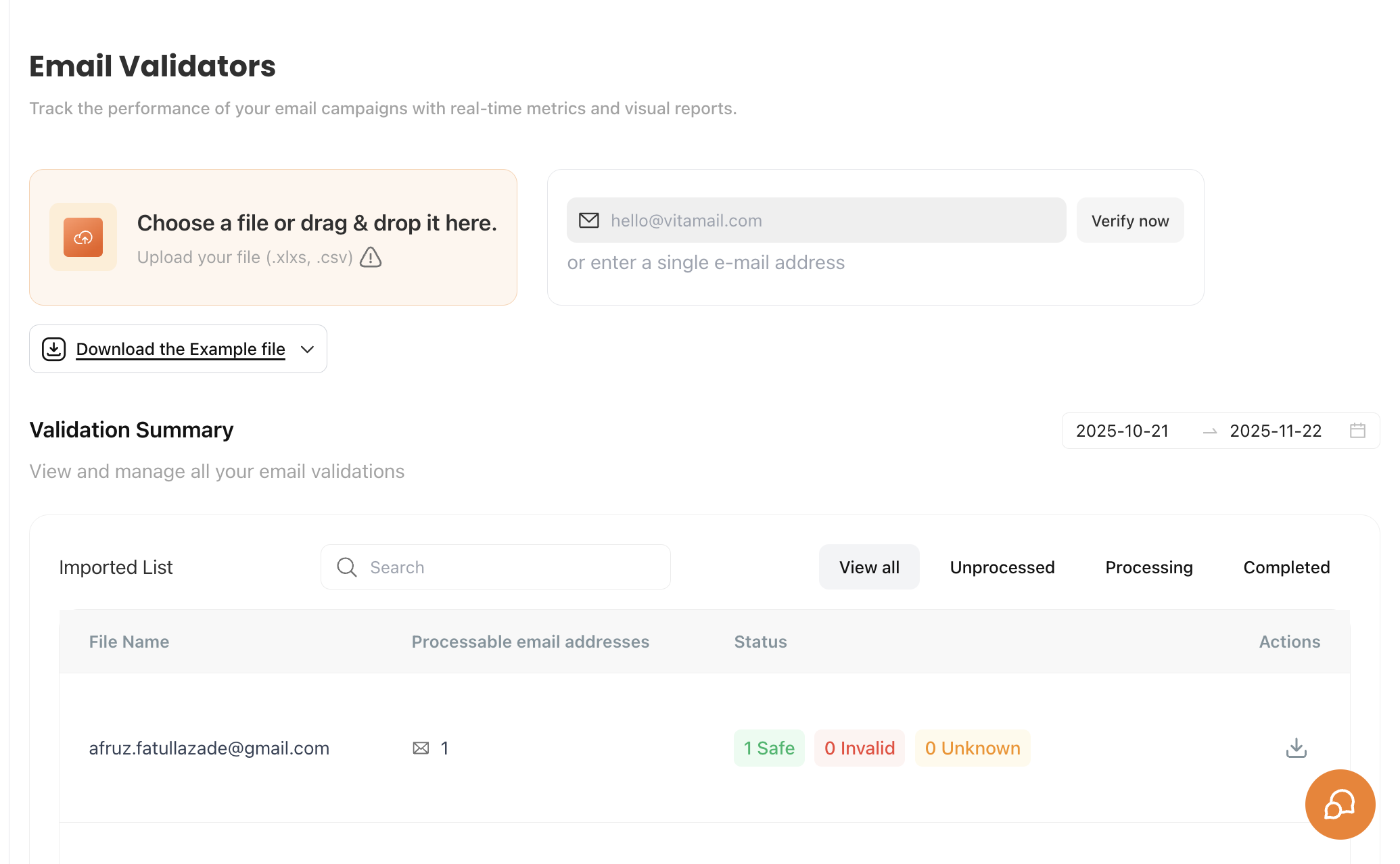Click the envelope icon in email field
The height and width of the screenshot is (864, 1400).
click(588, 220)
